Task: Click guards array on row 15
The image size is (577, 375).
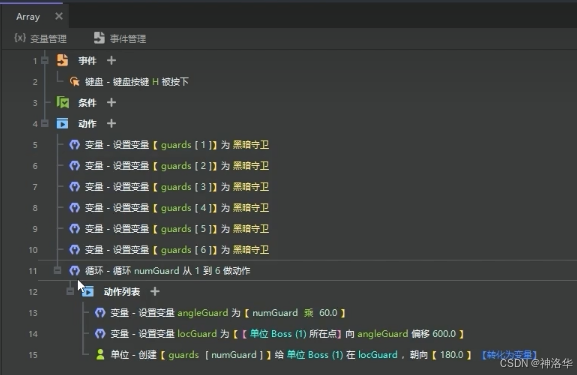Action: coord(184,355)
